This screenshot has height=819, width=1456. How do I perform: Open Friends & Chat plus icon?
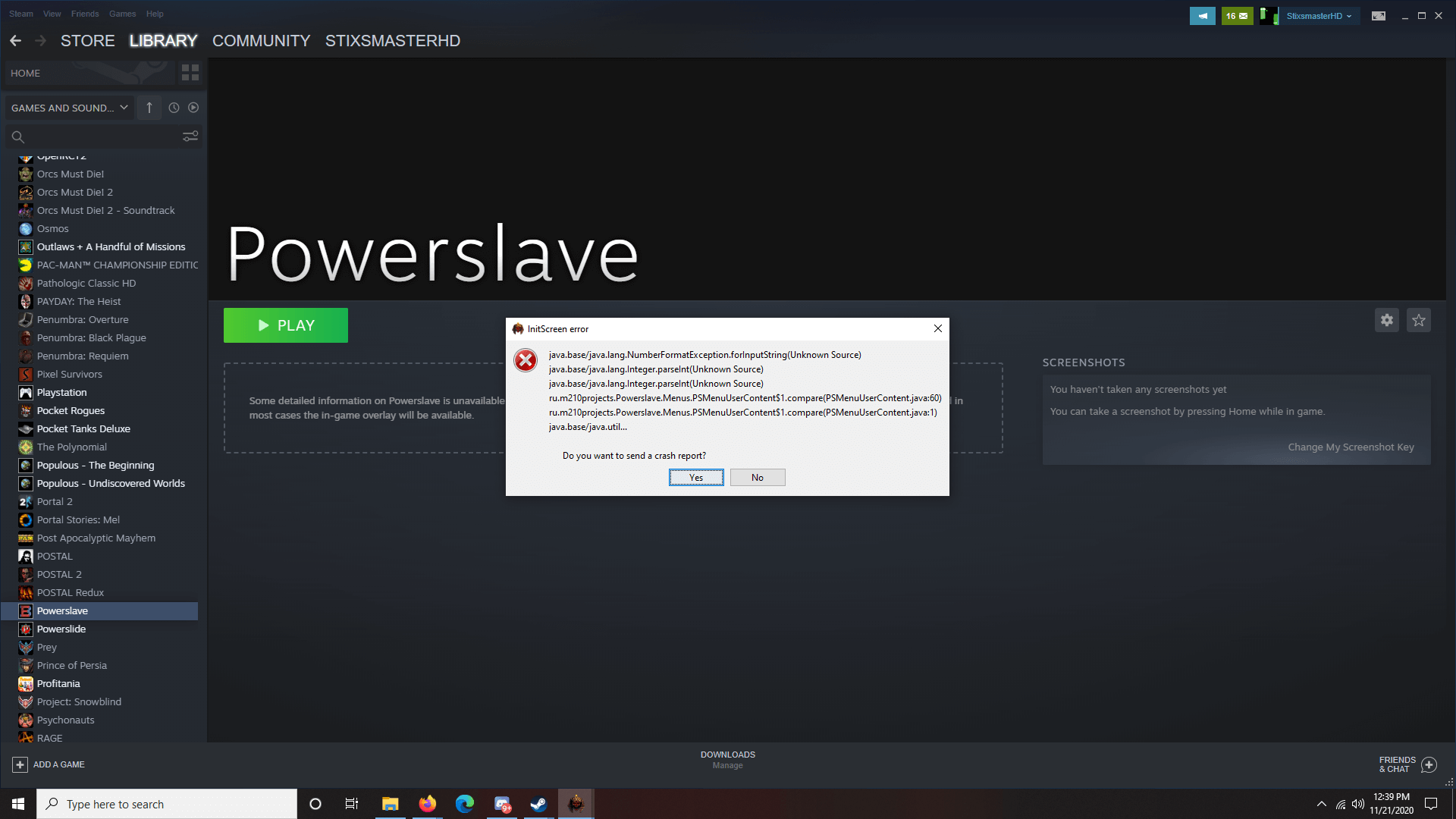coord(1429,764)
